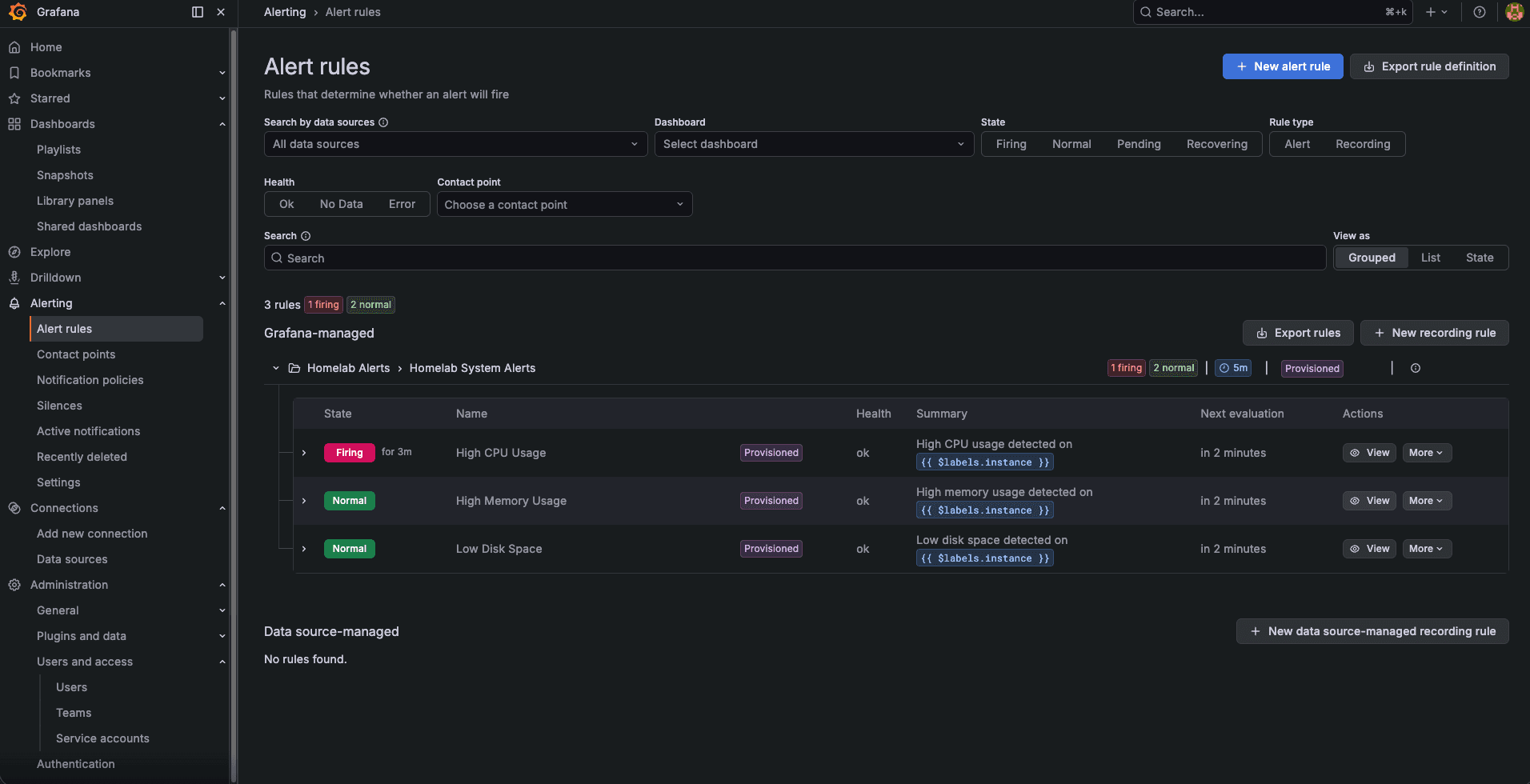The height and width of the screenshot is (784, 1530).
Task: Open Service accounts in the sidebar
Action: coord(102,738)
